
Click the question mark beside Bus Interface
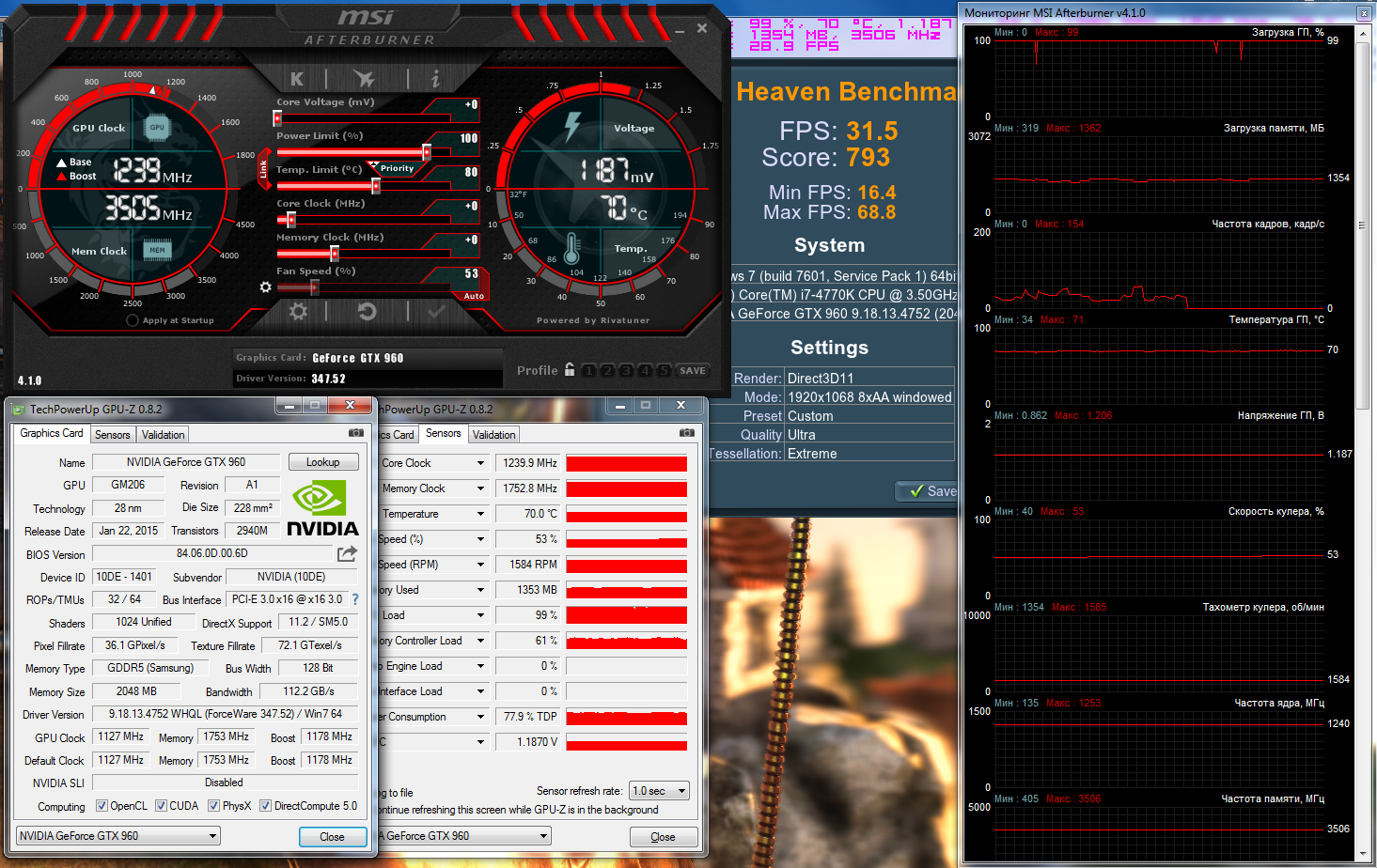point(355,599)
